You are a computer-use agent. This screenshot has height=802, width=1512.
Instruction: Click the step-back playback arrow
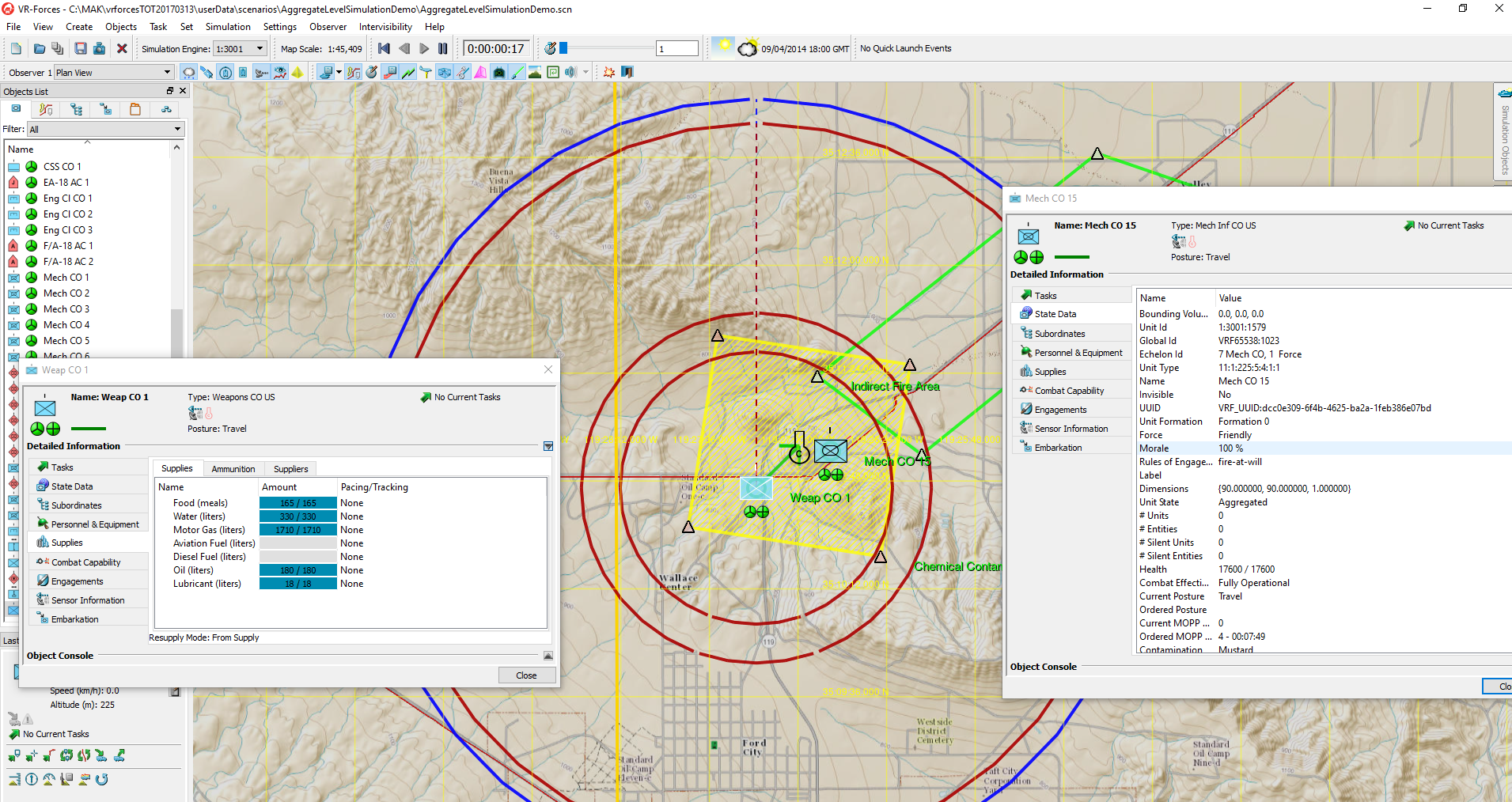[404, 48]
